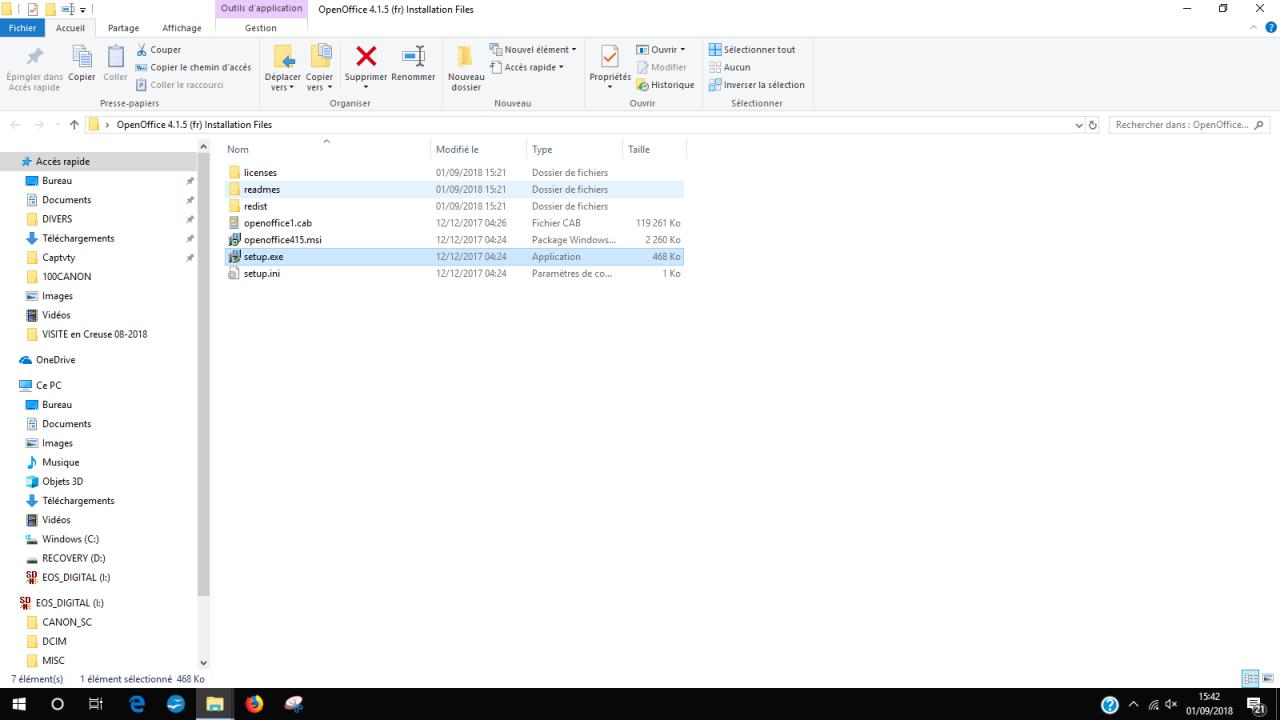Create a folder with Nouveau dossier
The image size is (1280, 720).
466,68
